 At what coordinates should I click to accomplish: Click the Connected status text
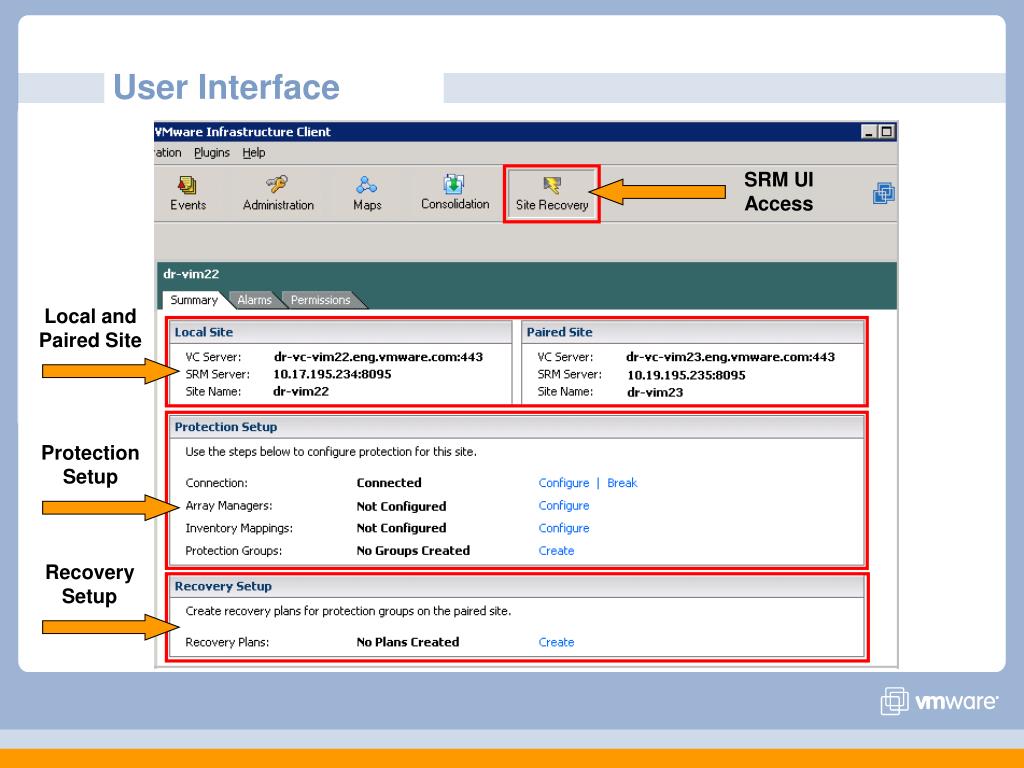click(389, 483)
